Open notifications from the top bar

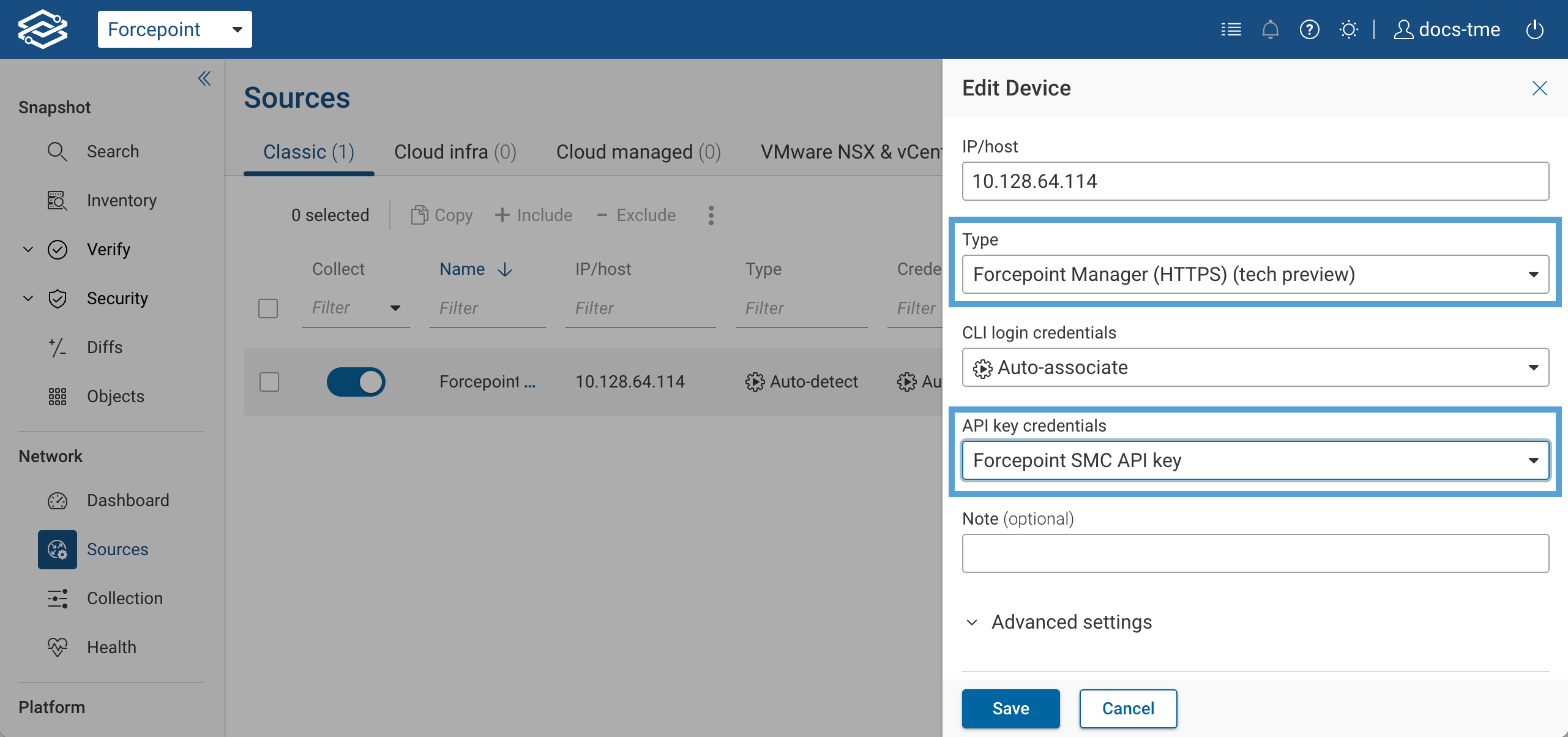(x=1271, y=29)
